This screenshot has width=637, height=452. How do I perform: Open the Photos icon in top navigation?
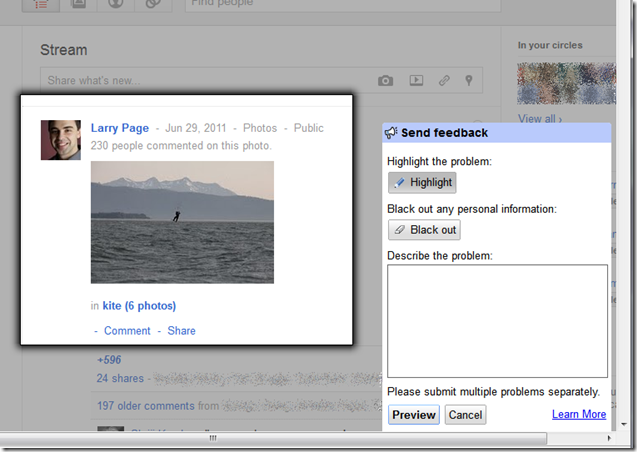click(x=76, y=4)
